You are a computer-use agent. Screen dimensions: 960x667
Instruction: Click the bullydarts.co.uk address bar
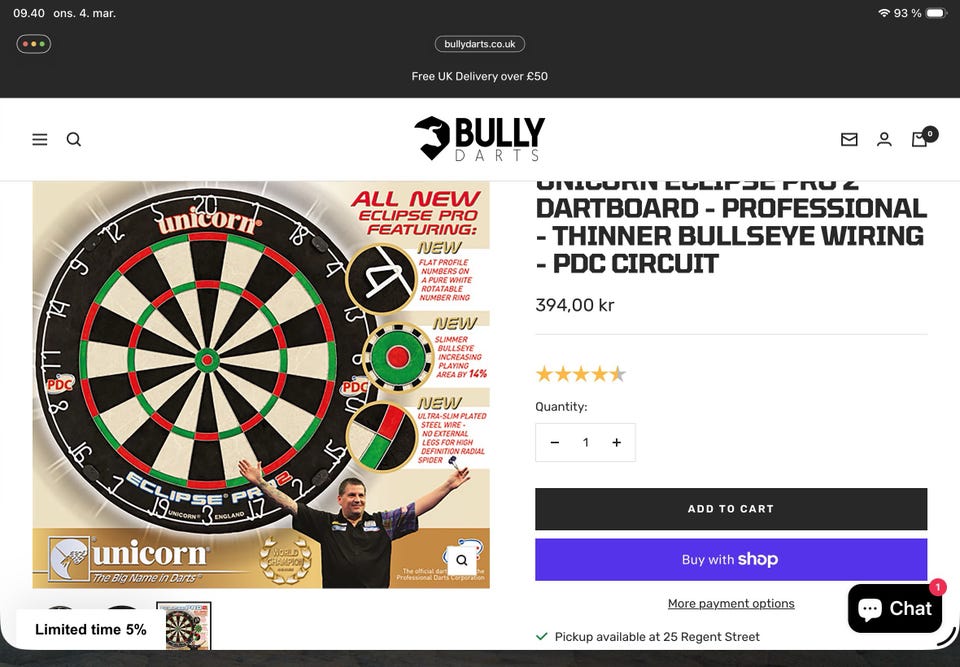(x=479, y=44)
